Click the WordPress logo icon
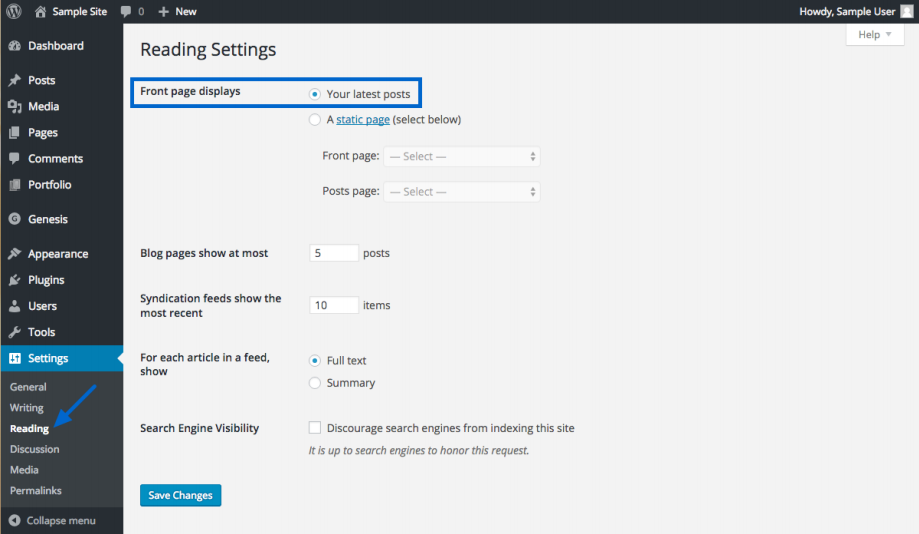This screenshot has width=919, height=534. point(14,11)
